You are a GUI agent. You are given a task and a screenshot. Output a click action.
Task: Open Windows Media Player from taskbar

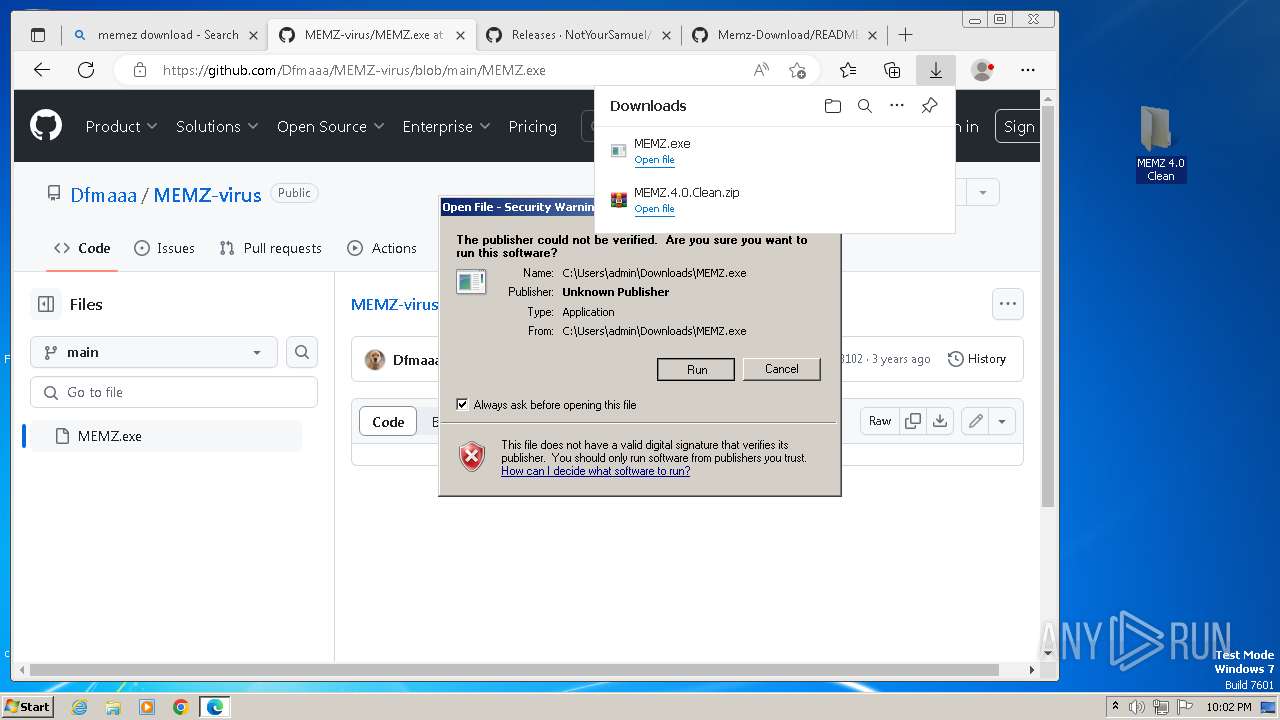click(147, 707)
